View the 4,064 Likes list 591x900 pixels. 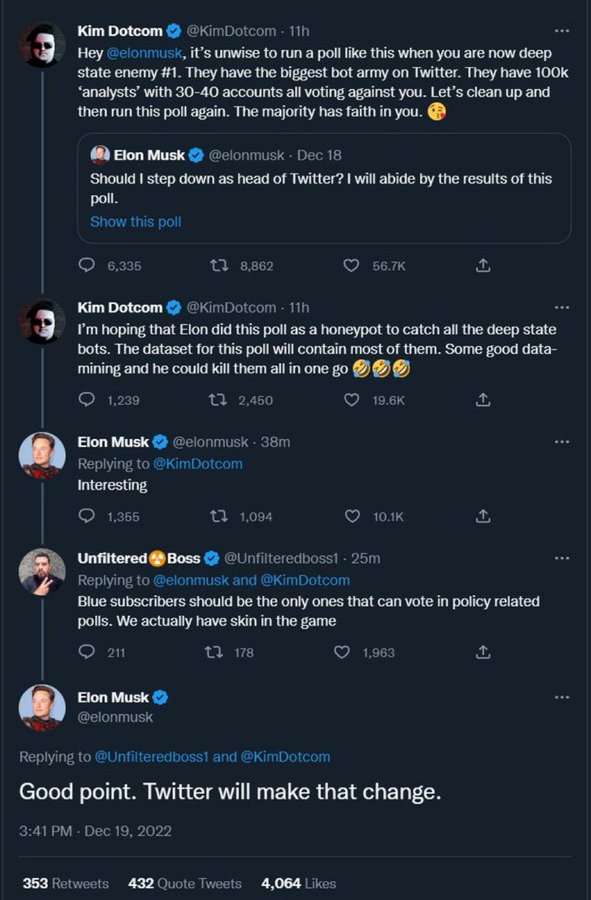coord(298,883)
